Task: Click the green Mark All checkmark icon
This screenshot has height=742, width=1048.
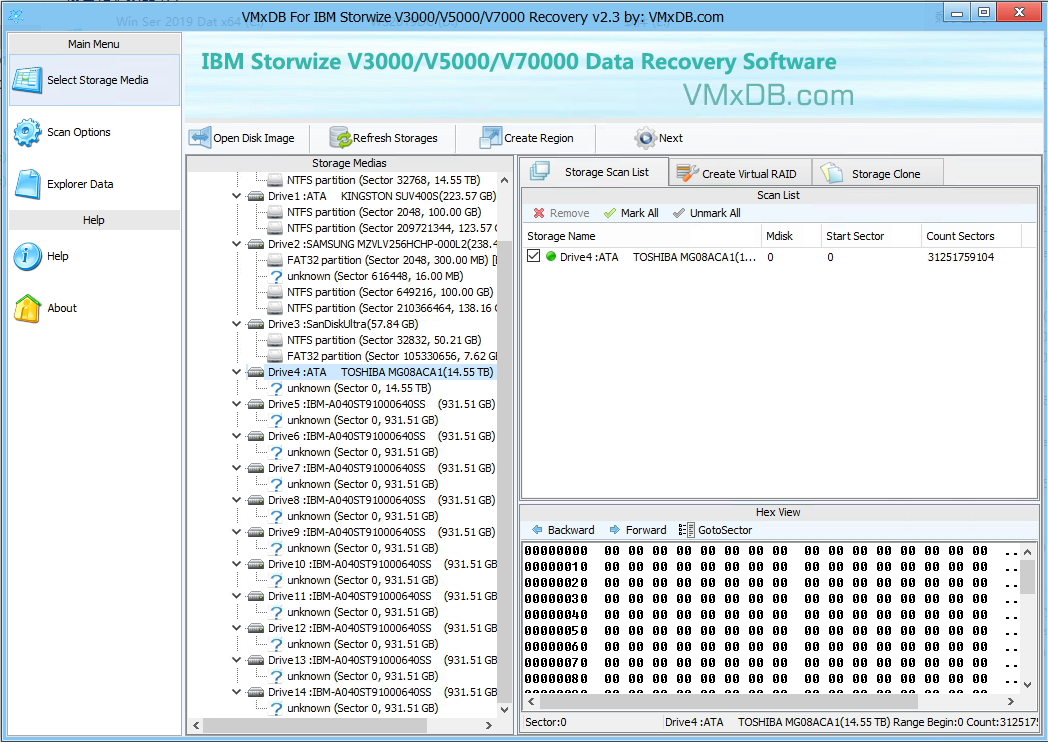Action: [x=610, y=213]
